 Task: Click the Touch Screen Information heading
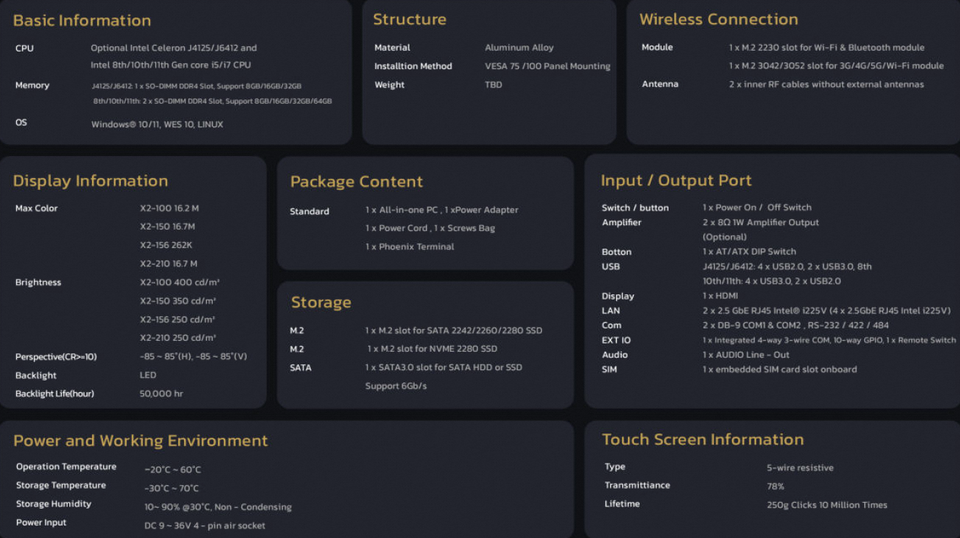(x=702, y=440)
